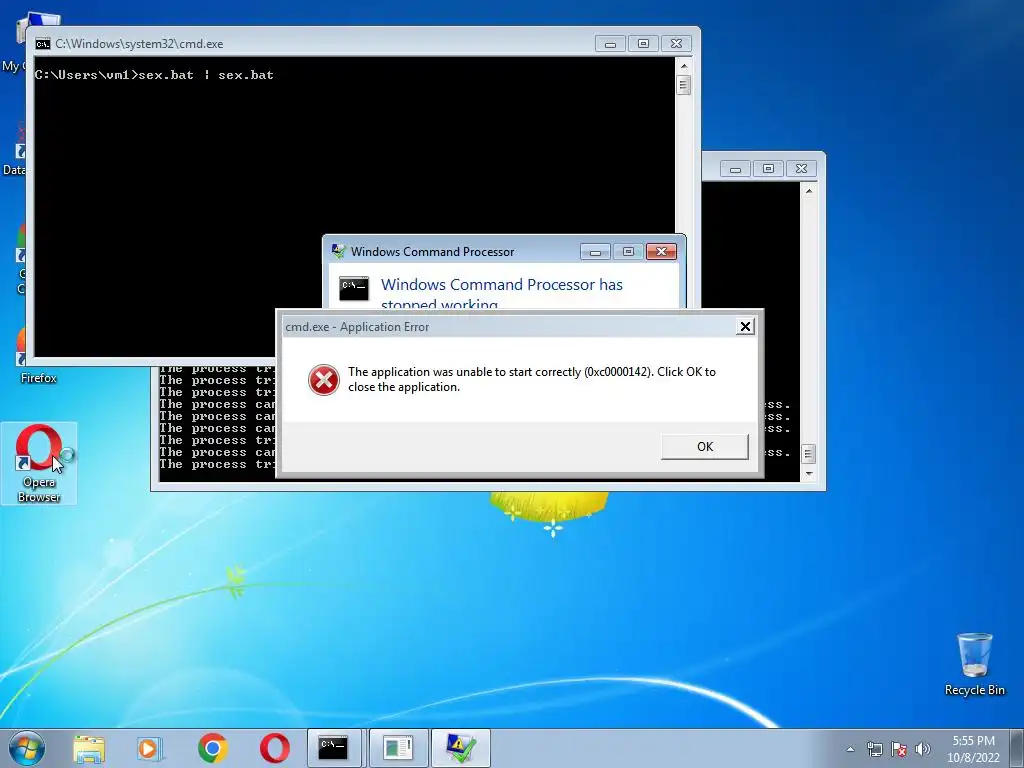Open the volume speaker tray icon
The width and height of the screenshot is (1024, 768).
click(x=922, y=749)
